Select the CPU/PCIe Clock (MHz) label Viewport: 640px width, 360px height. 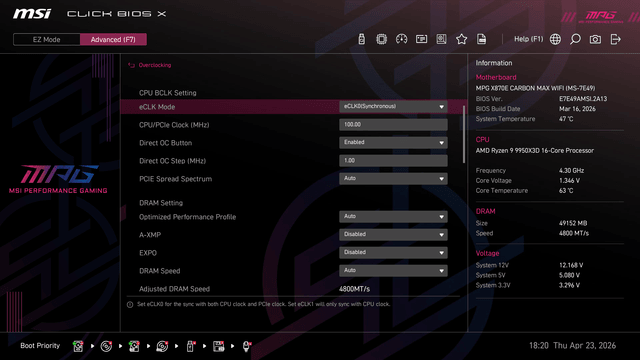[174, 125]
